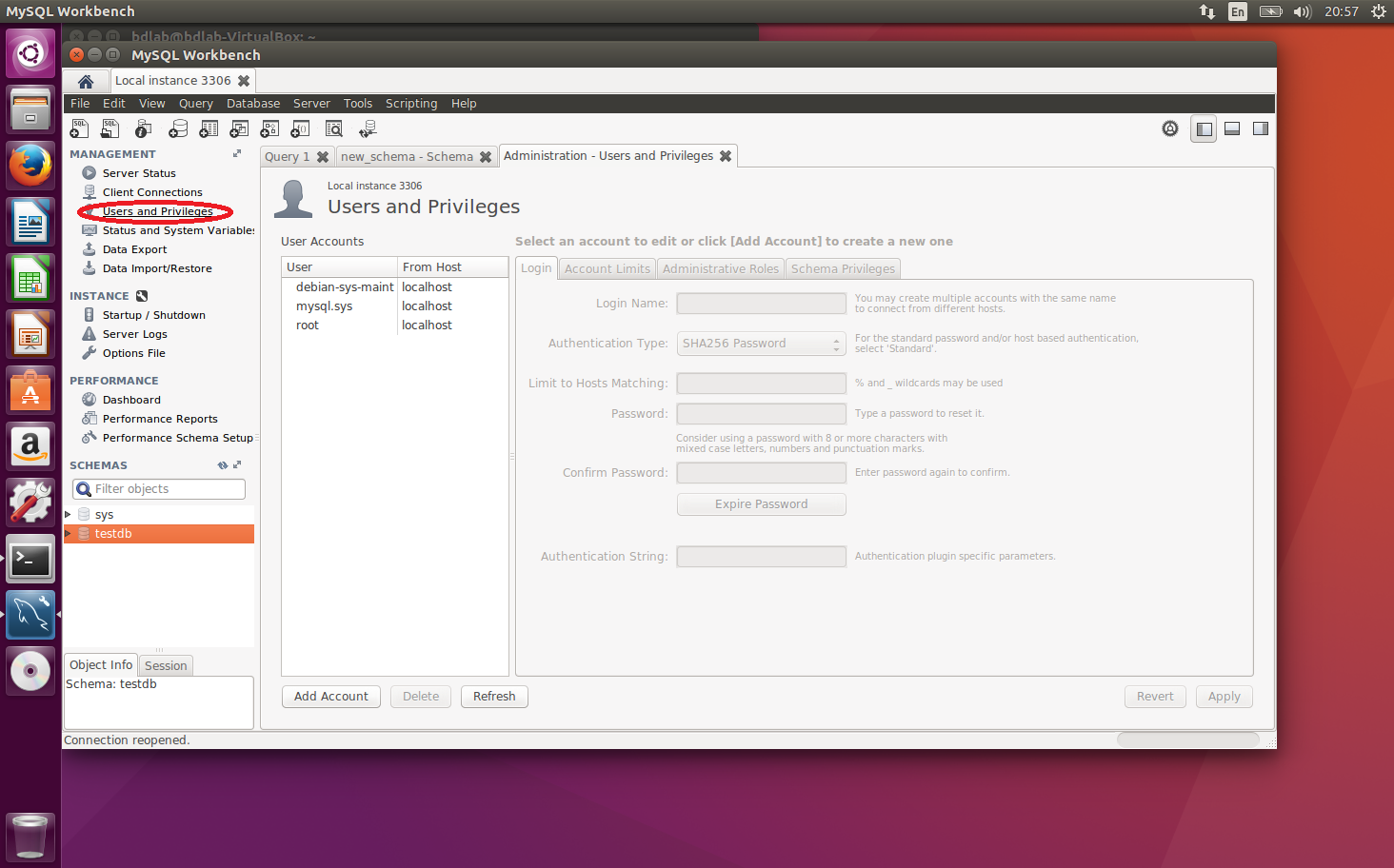The width and height of the screenshot is (1394, 868).
Task: Refresh the schemas list icon
Action: coord(223,465)
